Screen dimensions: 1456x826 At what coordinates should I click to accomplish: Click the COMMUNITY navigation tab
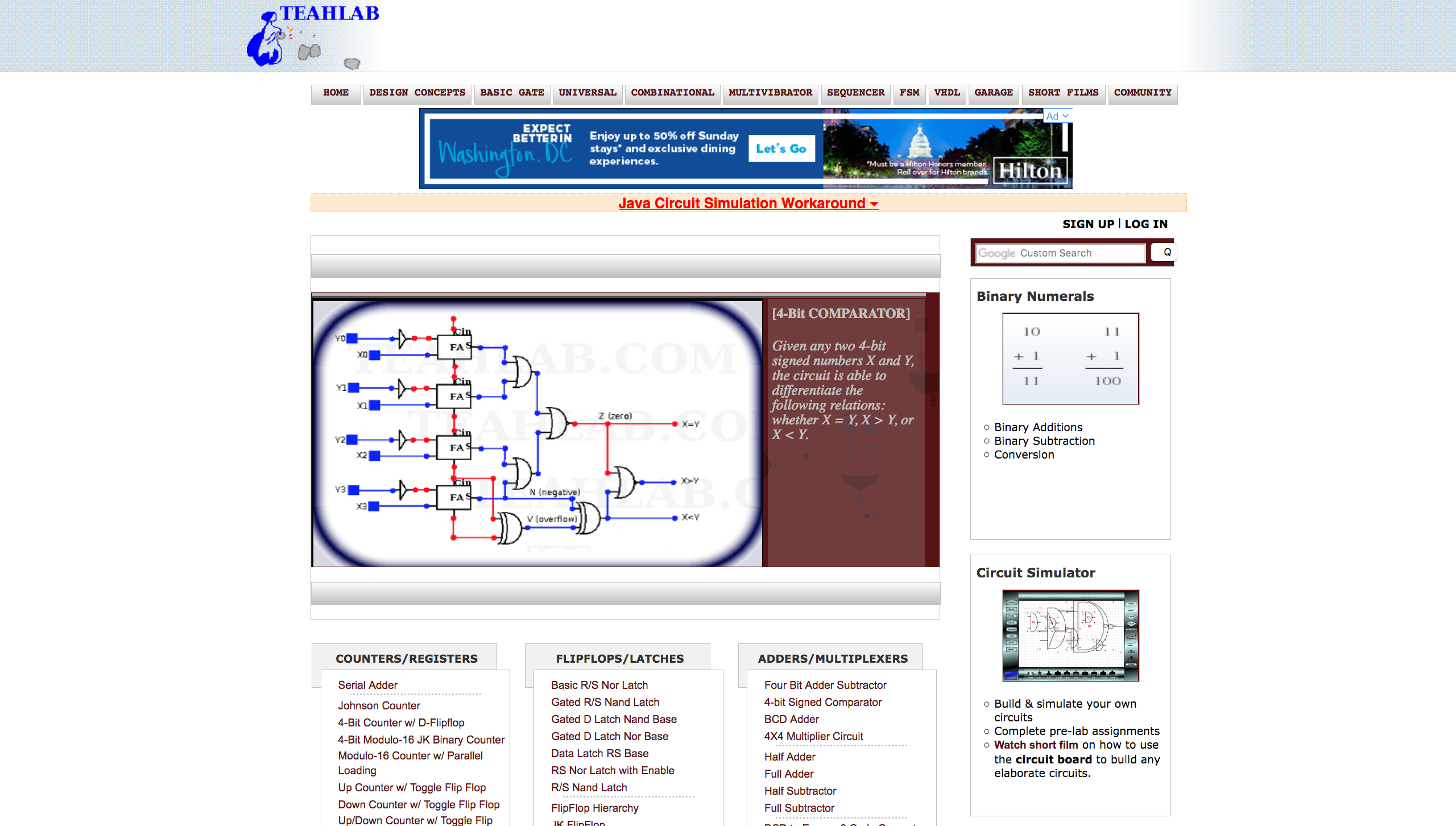1143,92
